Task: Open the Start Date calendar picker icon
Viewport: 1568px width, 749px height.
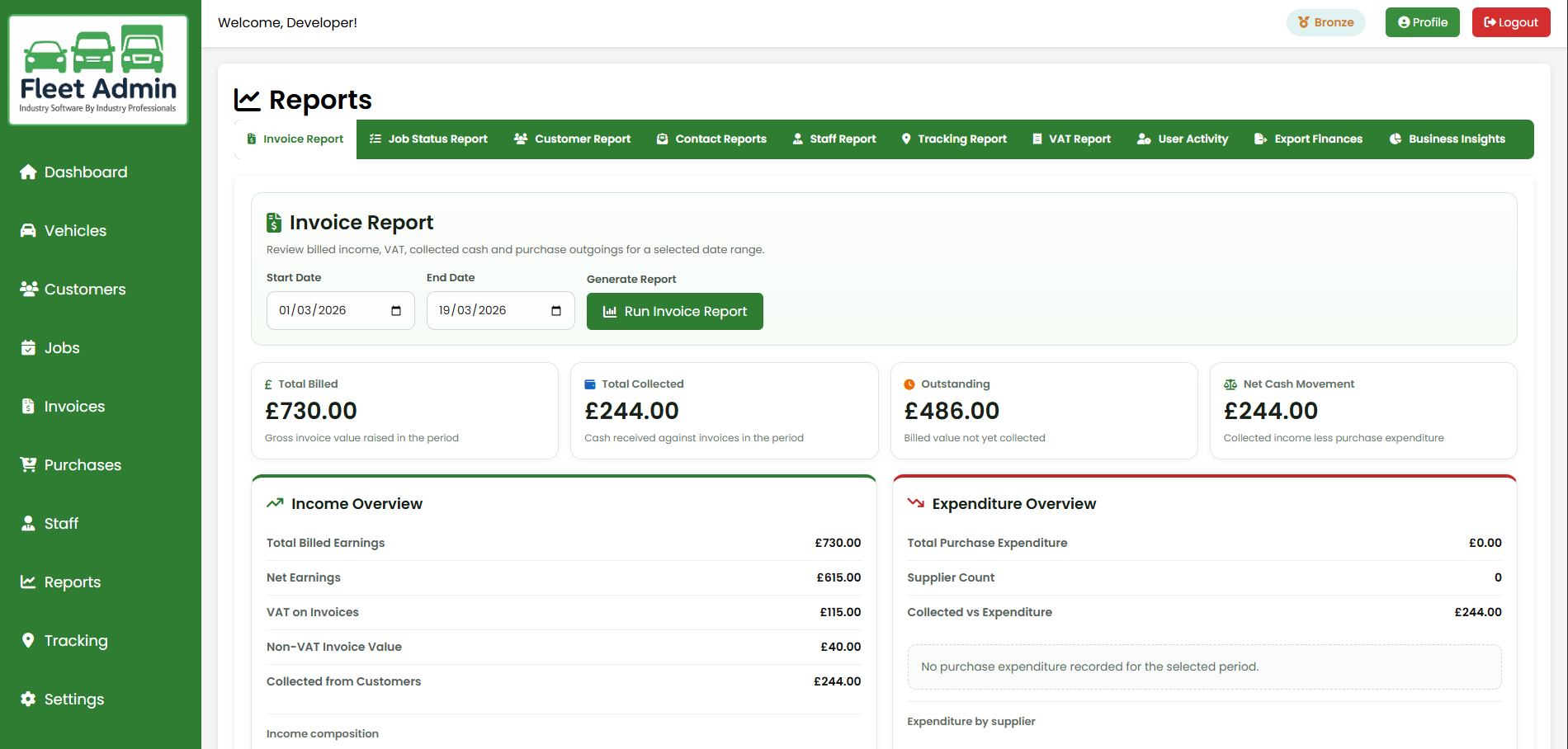Action: [396, 311]
